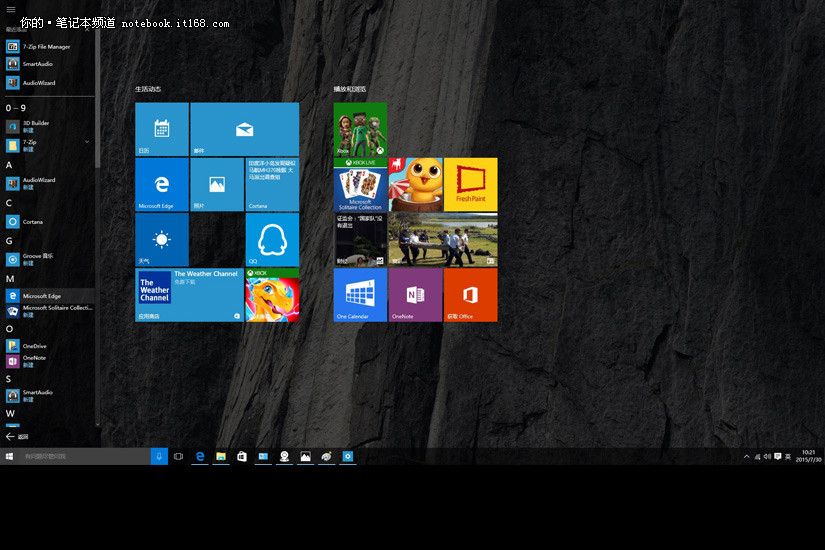Open File Explorer on the taskbar
This screenshot has width=825, height=550.
click(x=221, y=456)
